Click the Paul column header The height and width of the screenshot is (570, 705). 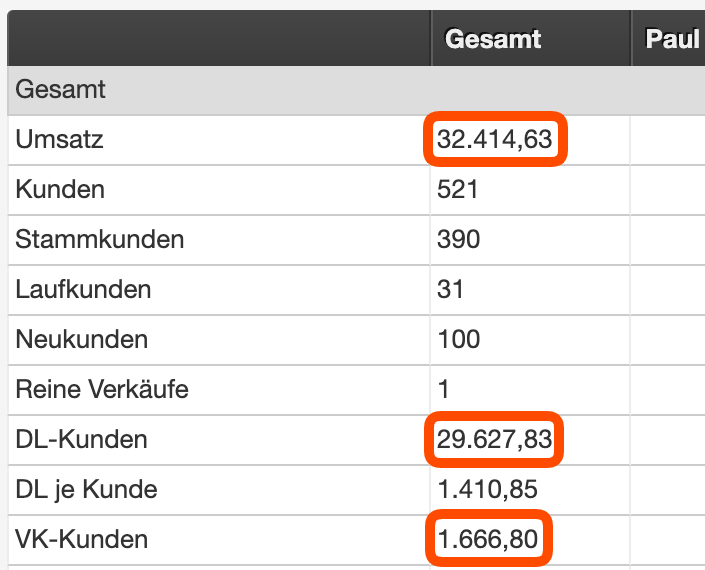(x=673, y=39)
